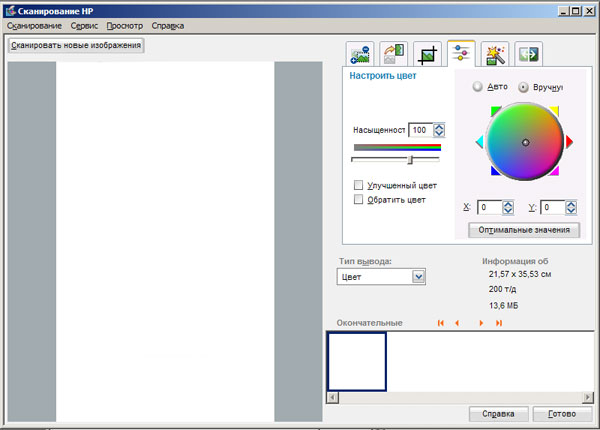This screenshot has width=600, height=430.
Task: Open the Сканирование menu
Action: point(34,26)
